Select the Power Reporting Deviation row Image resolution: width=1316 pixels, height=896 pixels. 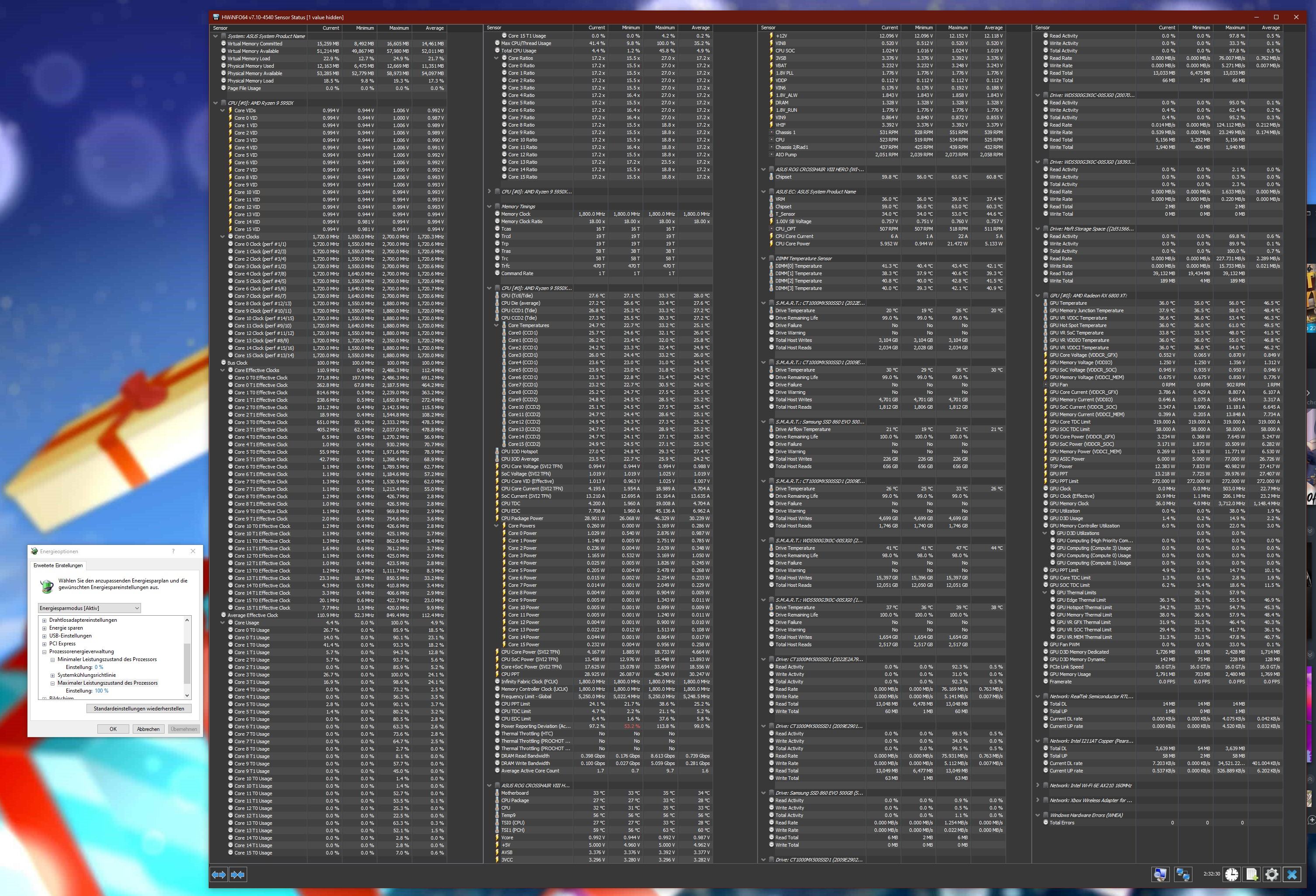[x=603, y=726]
